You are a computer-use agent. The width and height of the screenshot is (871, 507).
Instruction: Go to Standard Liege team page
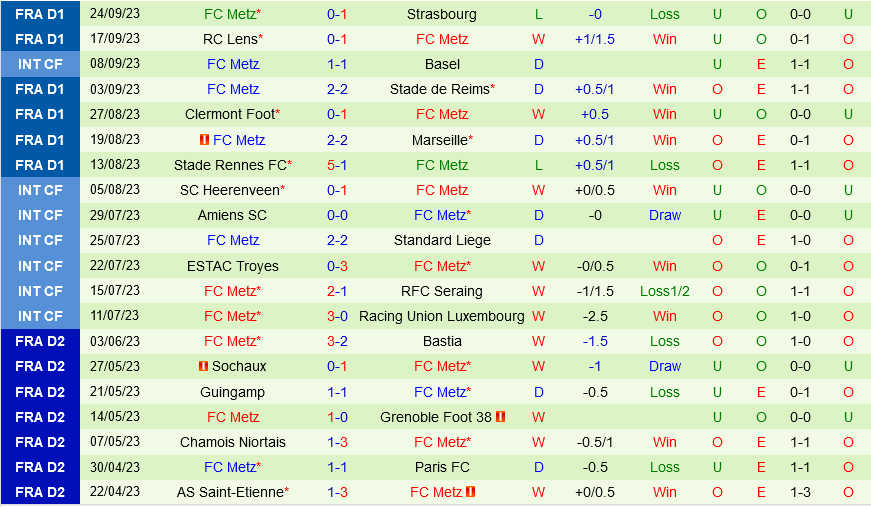[x=442, y=240]
